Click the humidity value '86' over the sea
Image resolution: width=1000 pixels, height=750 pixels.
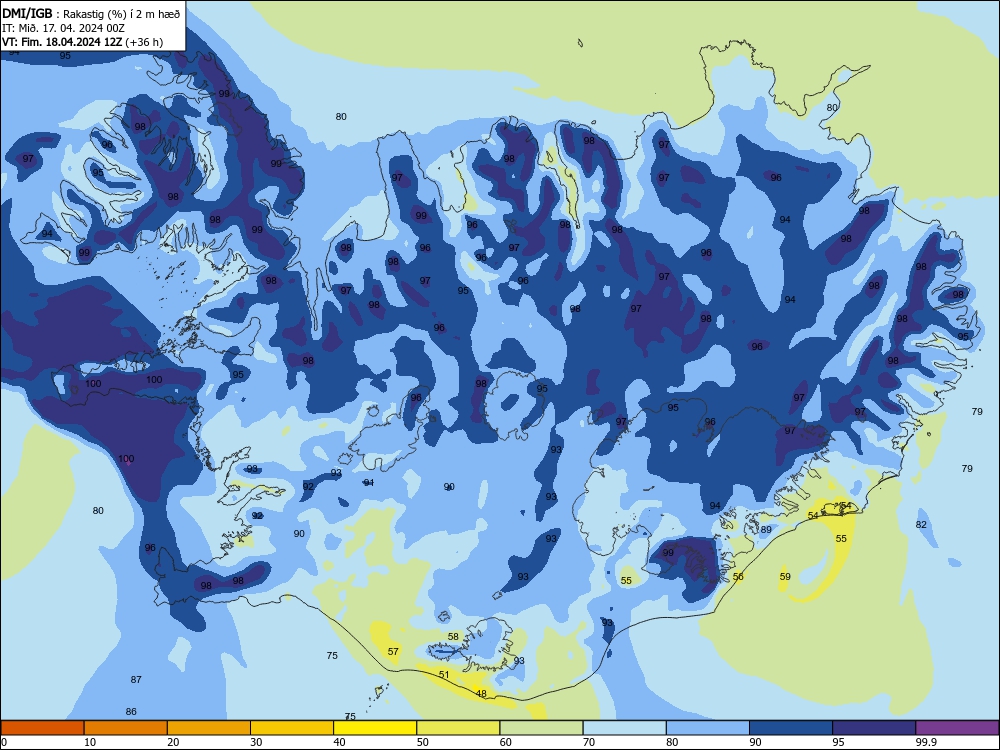[x=131, y=712]
